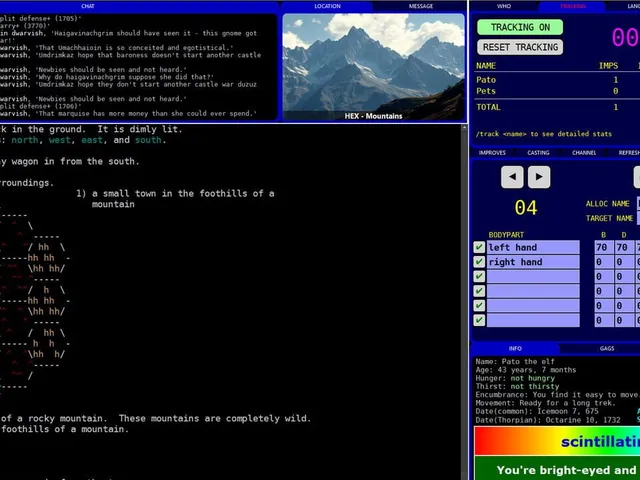Screen dimensions: 640x480
Task: Toggle the left hand bodypart checkbox
Action: click(x=479, y=247)
